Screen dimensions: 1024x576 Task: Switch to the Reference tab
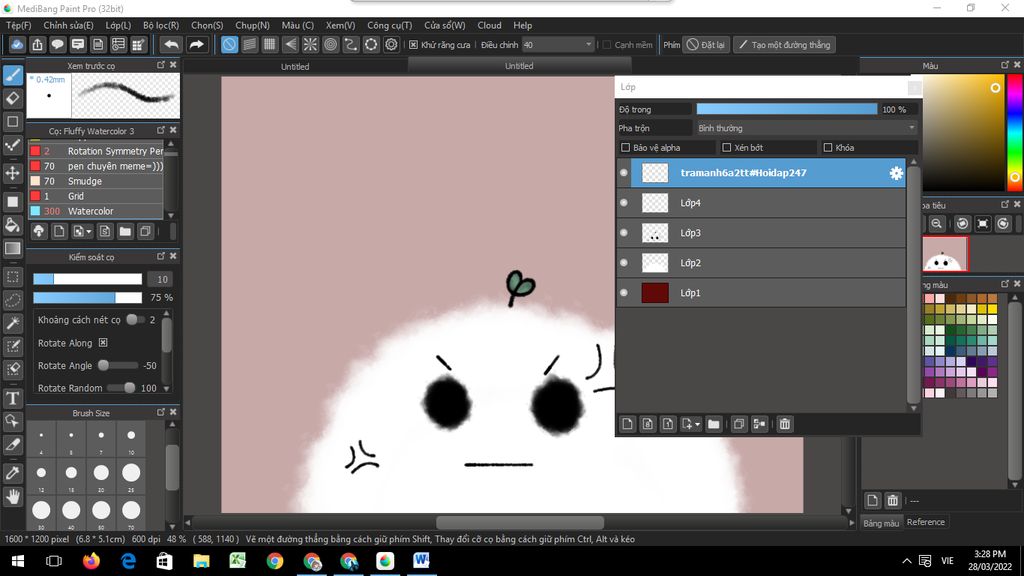(925, 522)
